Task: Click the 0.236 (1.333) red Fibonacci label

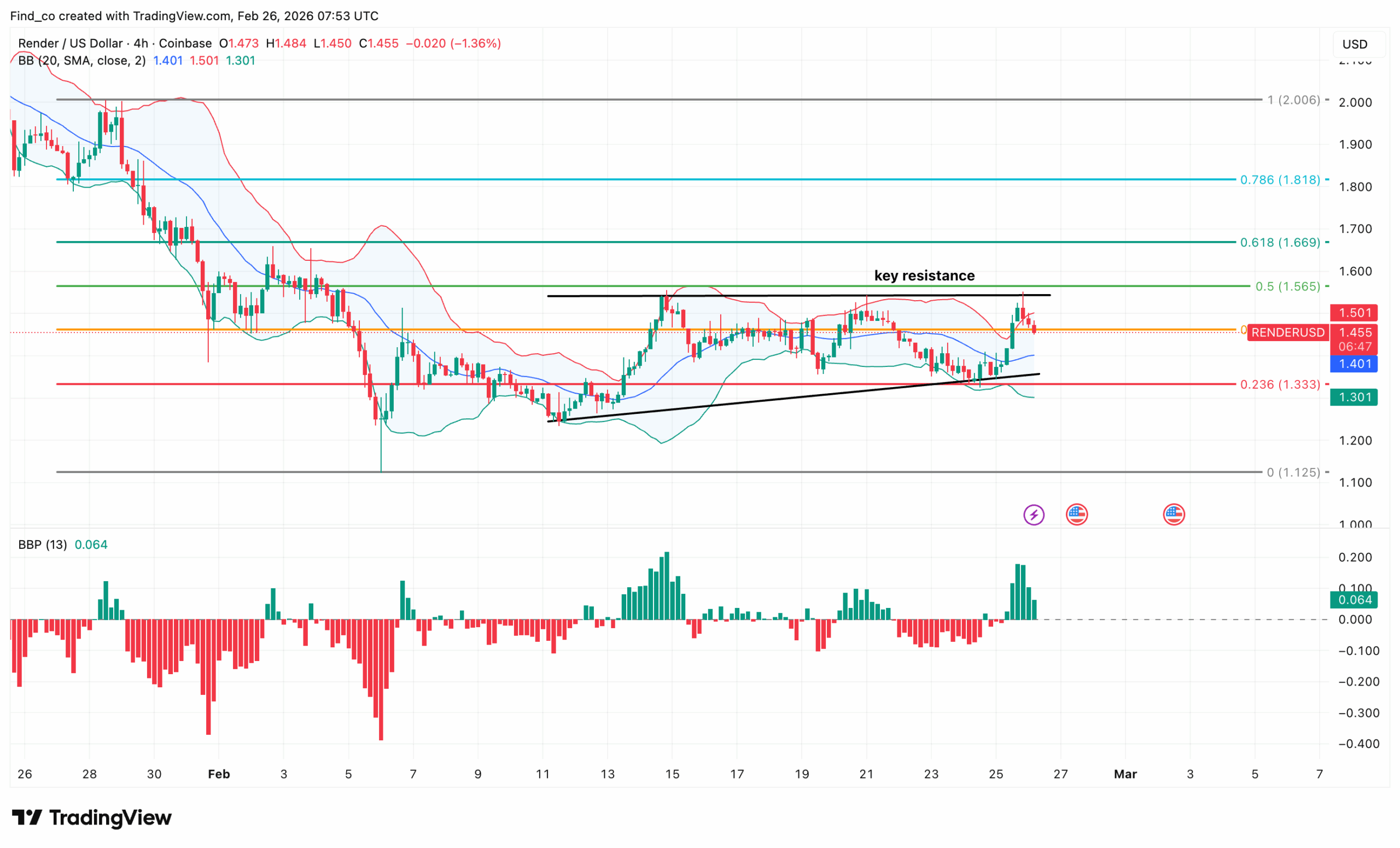Action: point(1280,384)
